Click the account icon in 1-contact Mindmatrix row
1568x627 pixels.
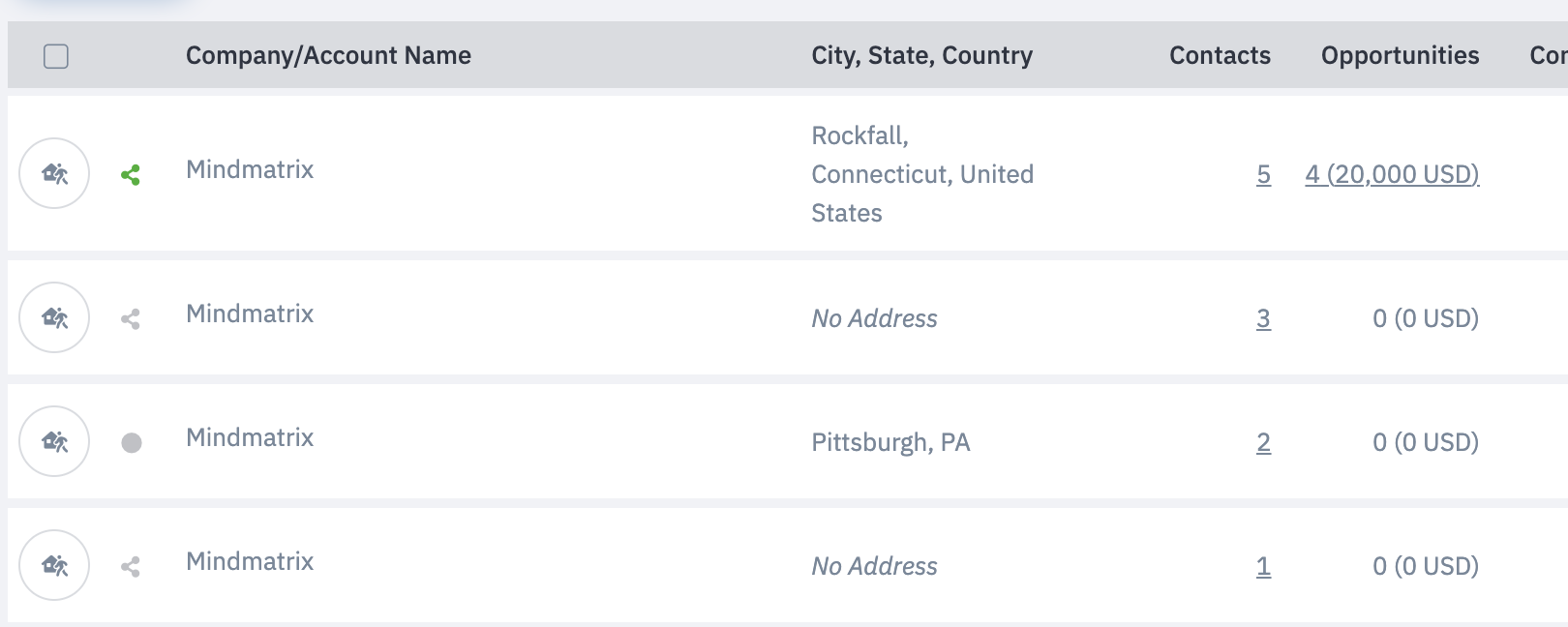[x=54, y=565]
